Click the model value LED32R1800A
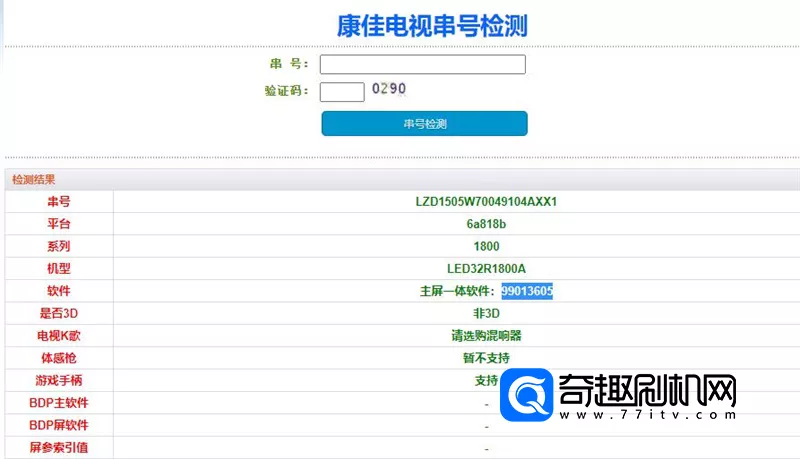This screenshot has width=800, height=459. click(x=486, y=268)
